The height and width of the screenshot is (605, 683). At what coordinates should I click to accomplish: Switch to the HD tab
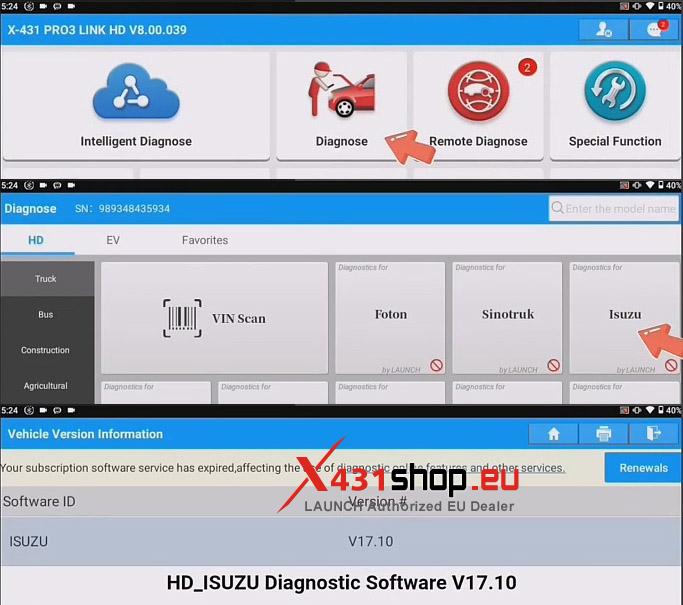point(36,240)
